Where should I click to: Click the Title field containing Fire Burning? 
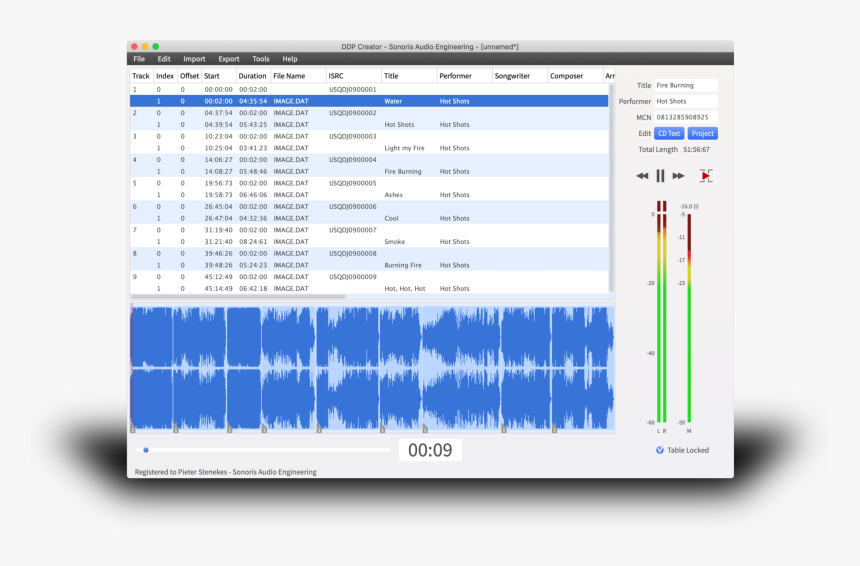pyautogui.click(x=686, y=86)
